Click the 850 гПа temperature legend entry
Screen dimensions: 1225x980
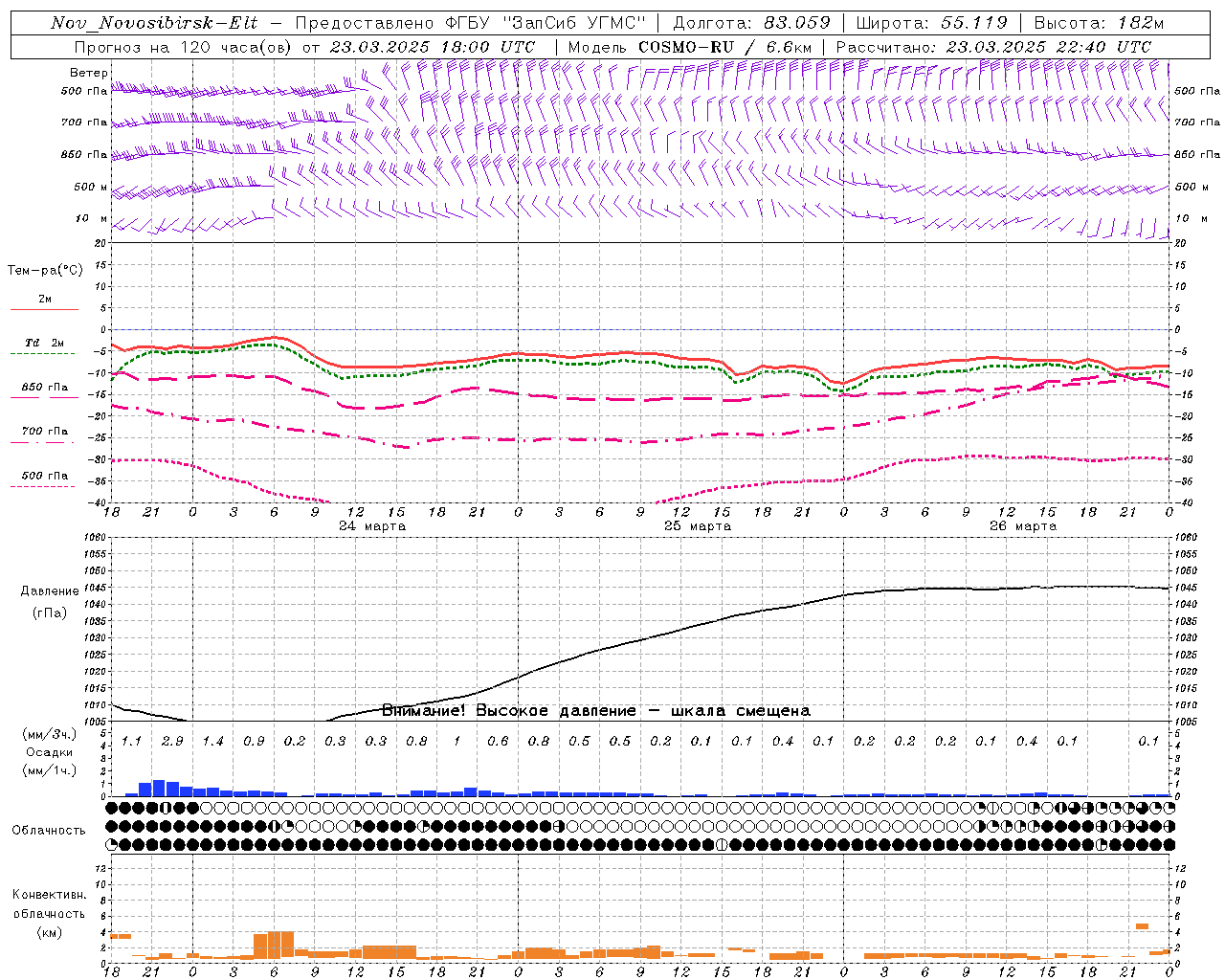coord(44,388)
